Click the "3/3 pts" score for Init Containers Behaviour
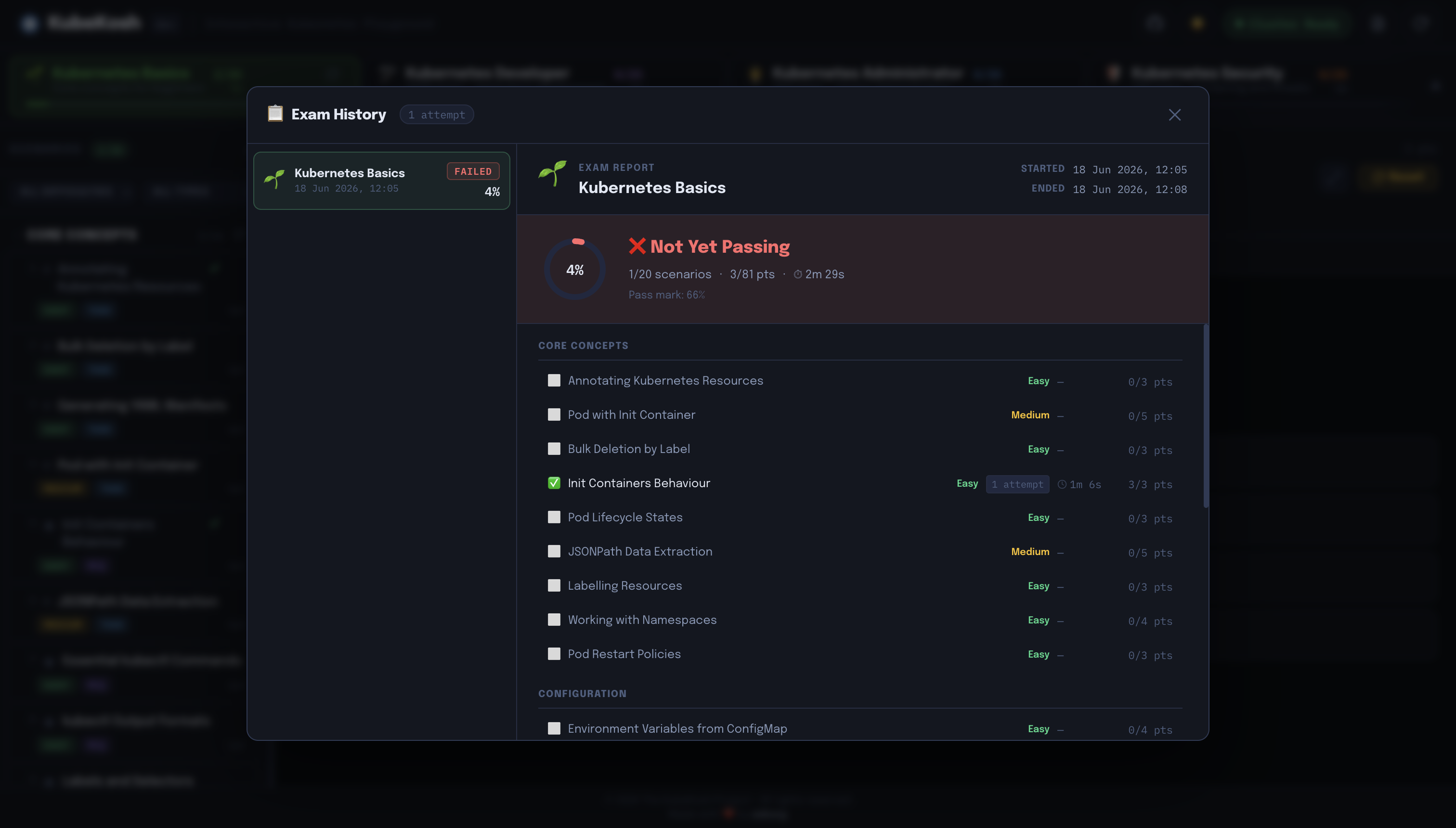 tap(1150, 484)
